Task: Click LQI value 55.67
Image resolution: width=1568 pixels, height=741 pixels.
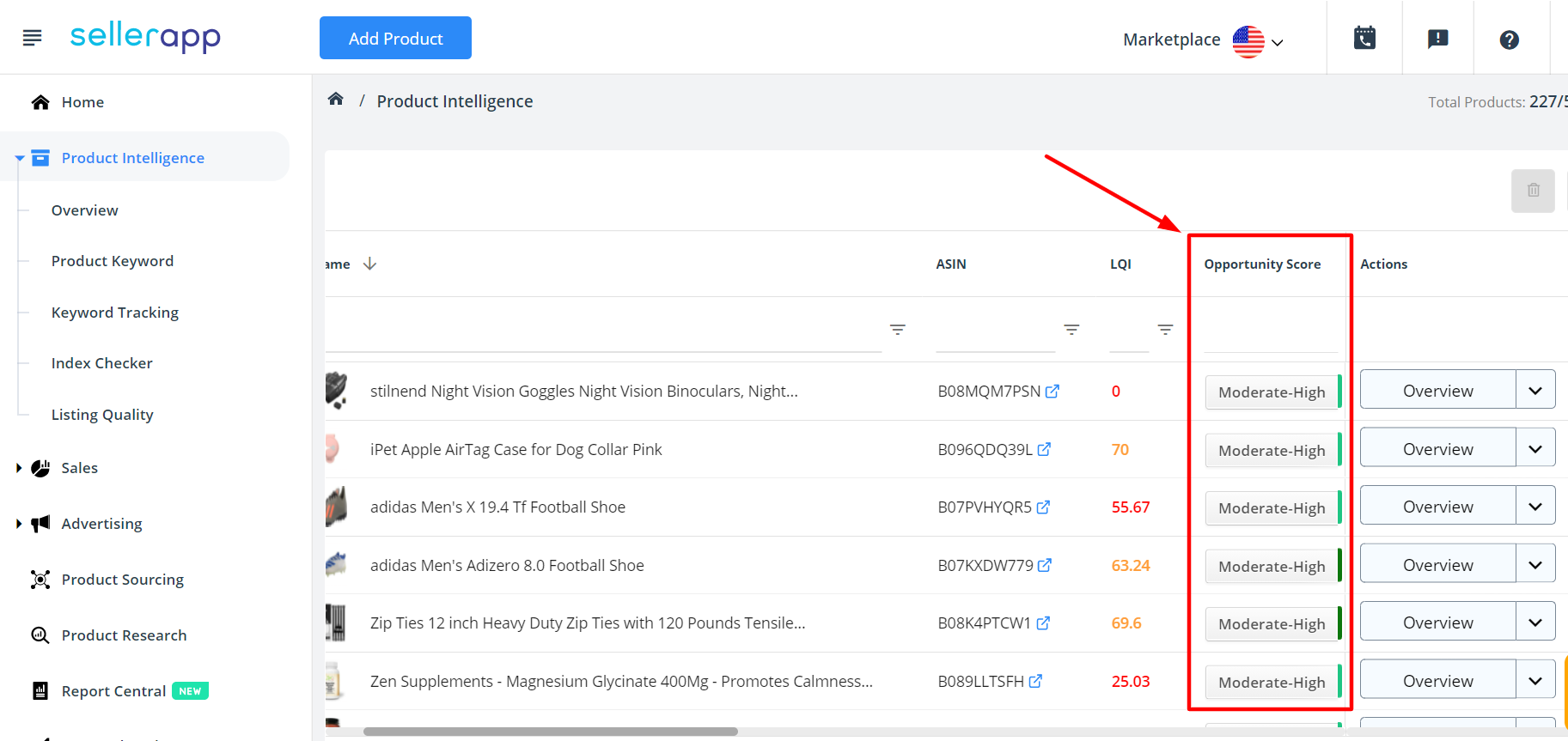Action: (1130, 507)
